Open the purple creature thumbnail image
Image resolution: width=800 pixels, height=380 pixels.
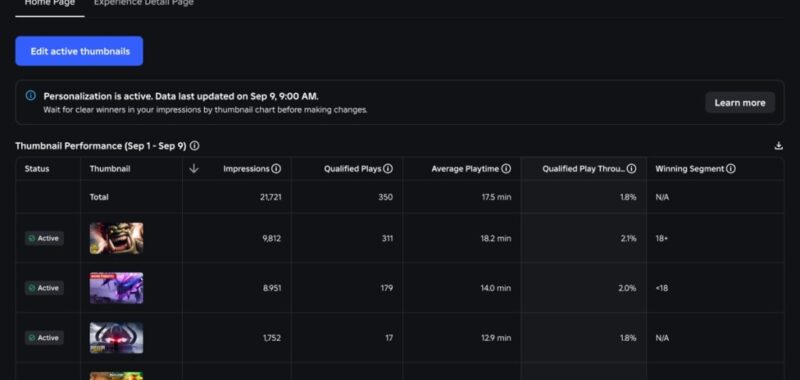coord(116,288)
